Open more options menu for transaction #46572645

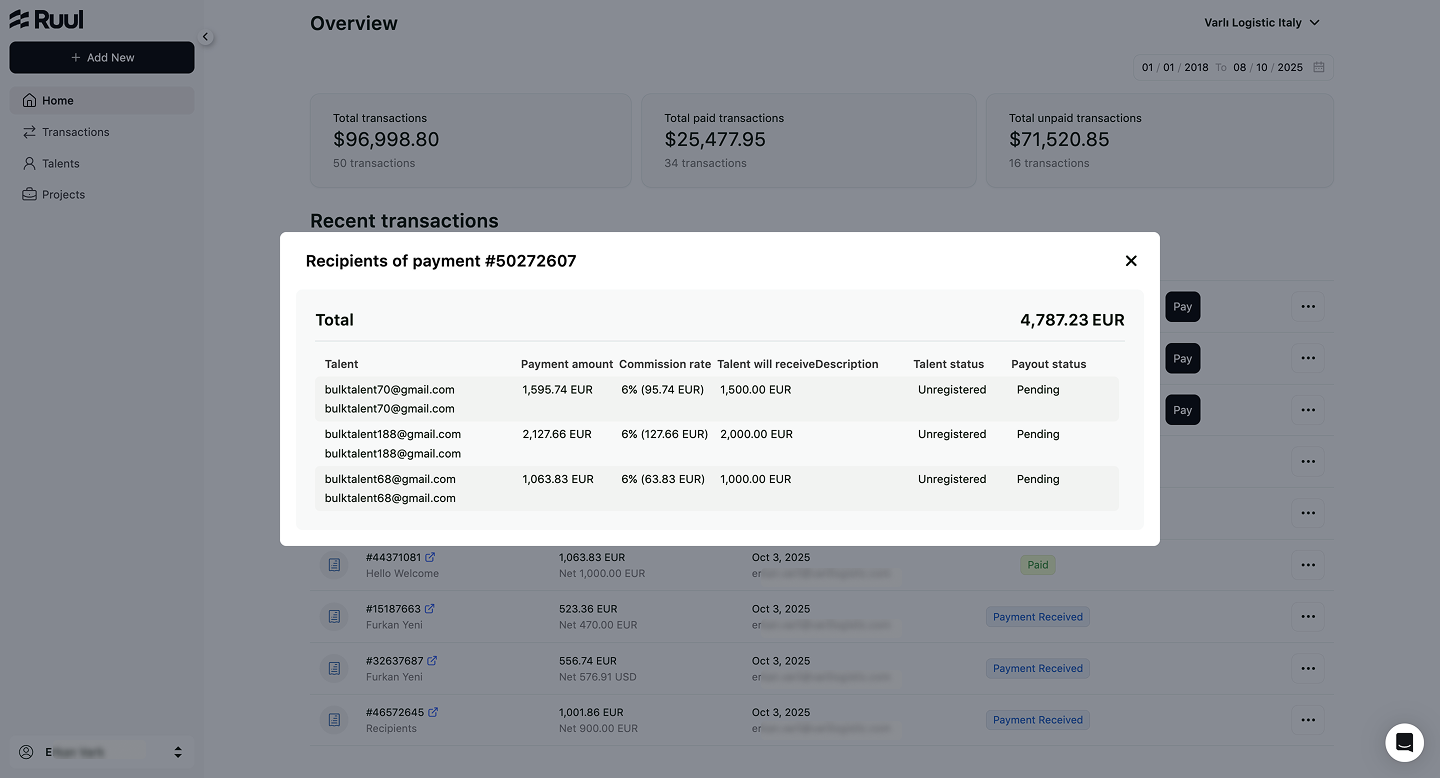(x=1308, y=719)
